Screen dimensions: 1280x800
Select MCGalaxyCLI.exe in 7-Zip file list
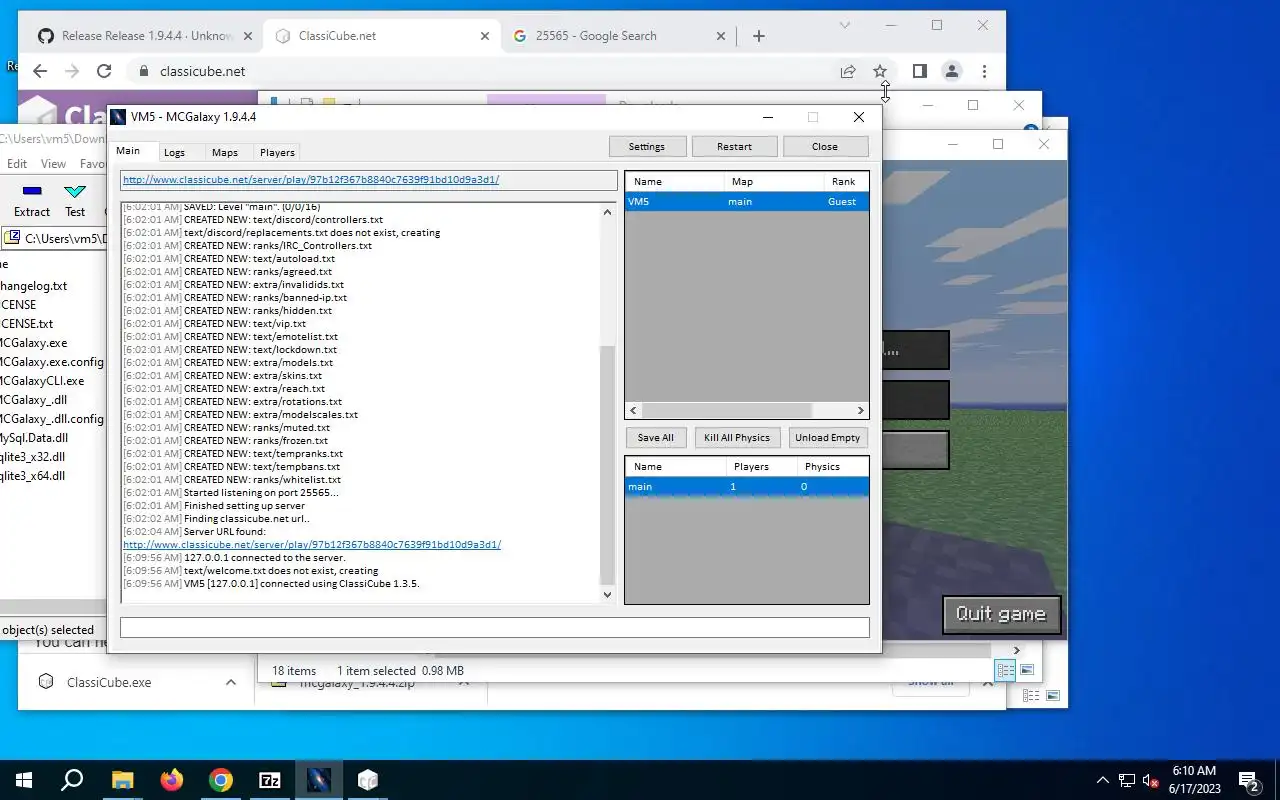[41, 381]
